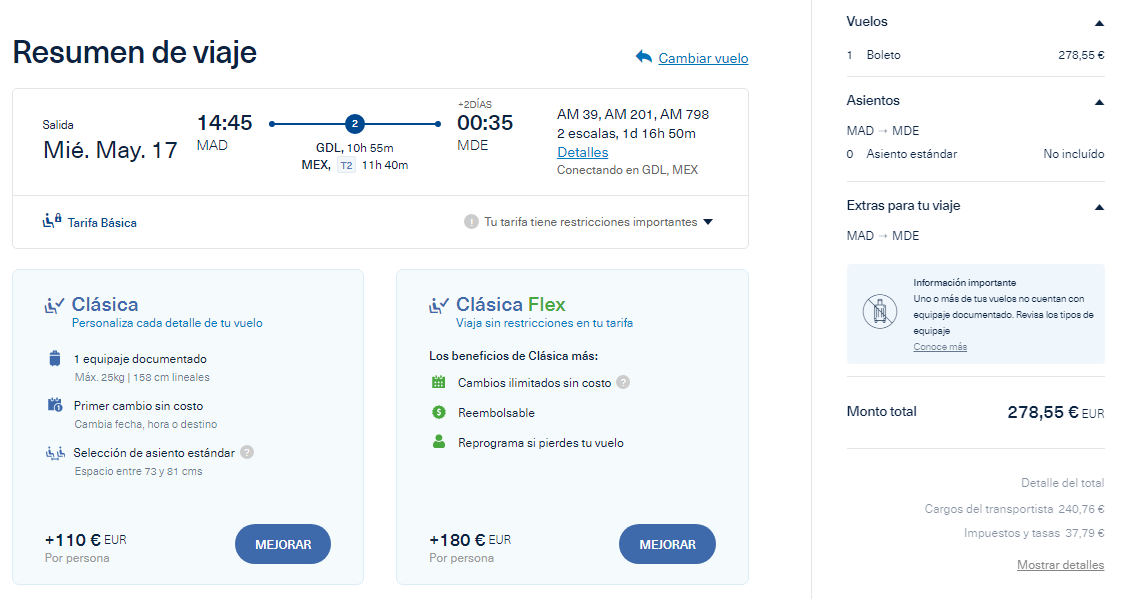Expand the tariff restrictions dropdown arrow

tap(708, 222)
